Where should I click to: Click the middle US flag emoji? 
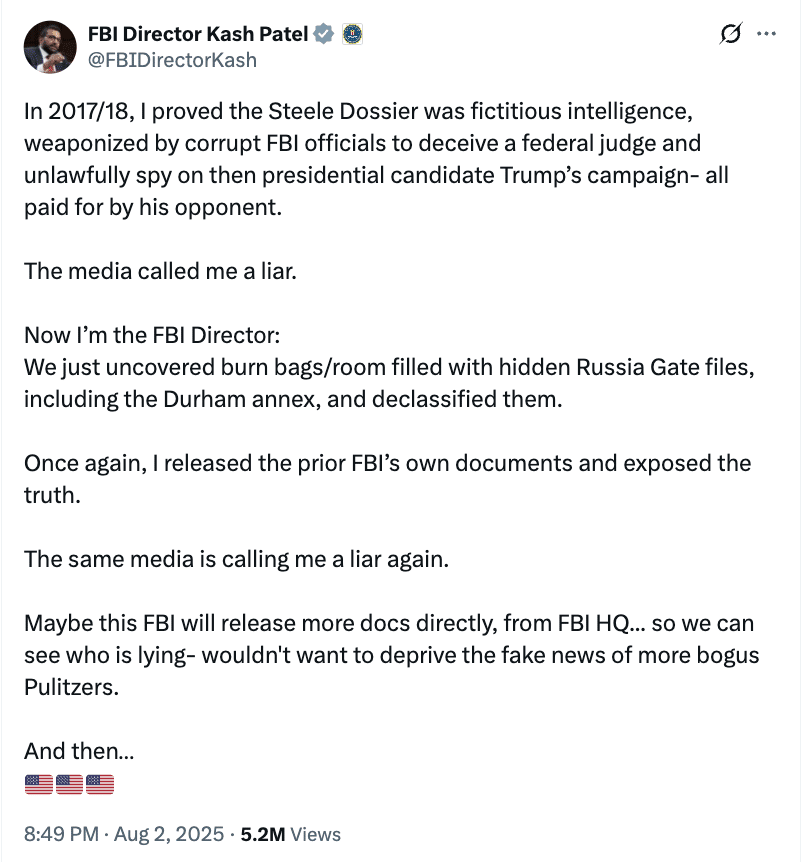point(68,786)
